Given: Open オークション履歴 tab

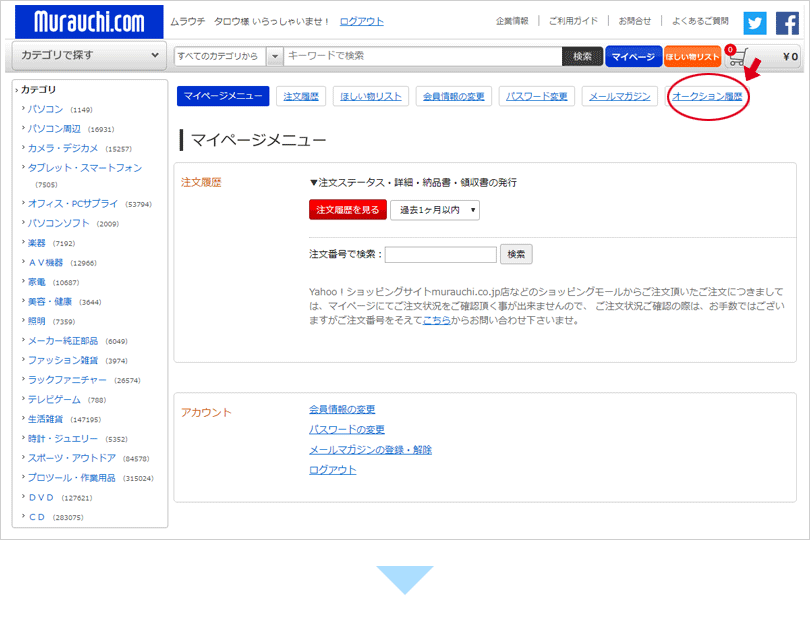Looking at the screenshot, I should 707,96.
